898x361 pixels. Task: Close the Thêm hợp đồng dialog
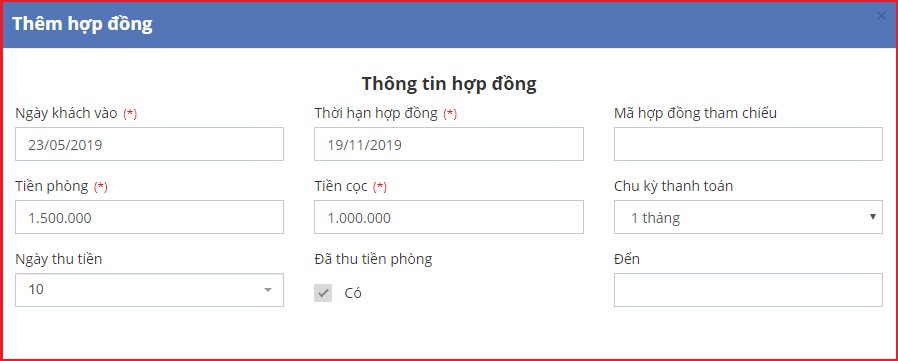click(x=881, y=16)
